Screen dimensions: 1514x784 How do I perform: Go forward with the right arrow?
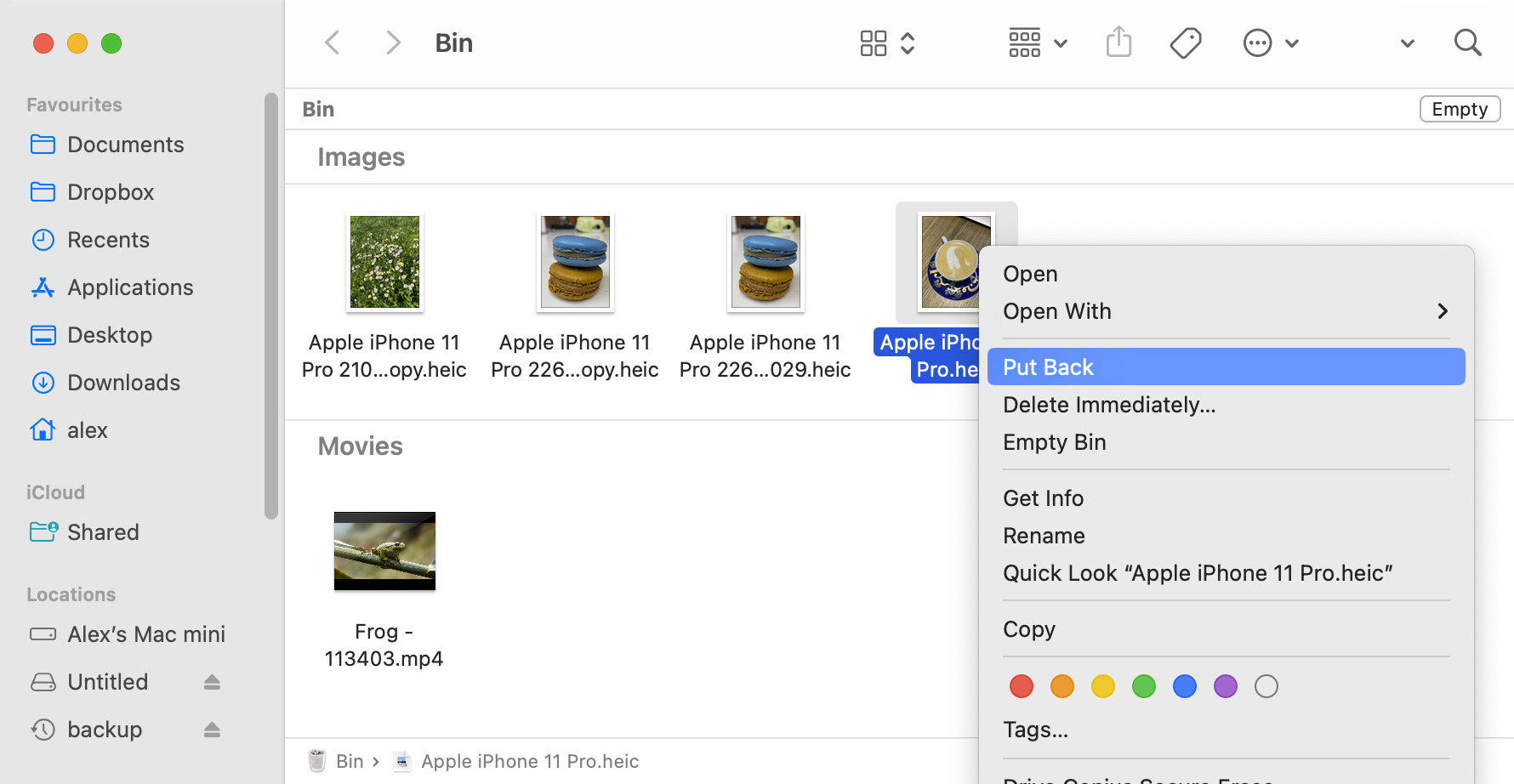coord(392,43)
